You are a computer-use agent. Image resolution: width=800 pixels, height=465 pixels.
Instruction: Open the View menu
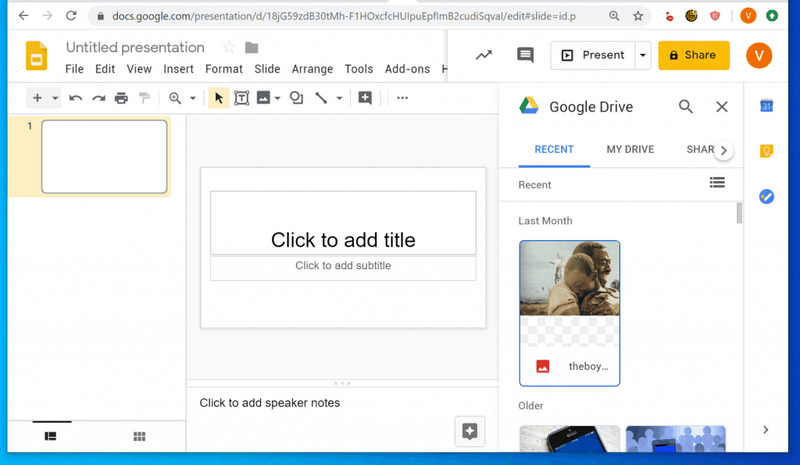coord(139,69)
